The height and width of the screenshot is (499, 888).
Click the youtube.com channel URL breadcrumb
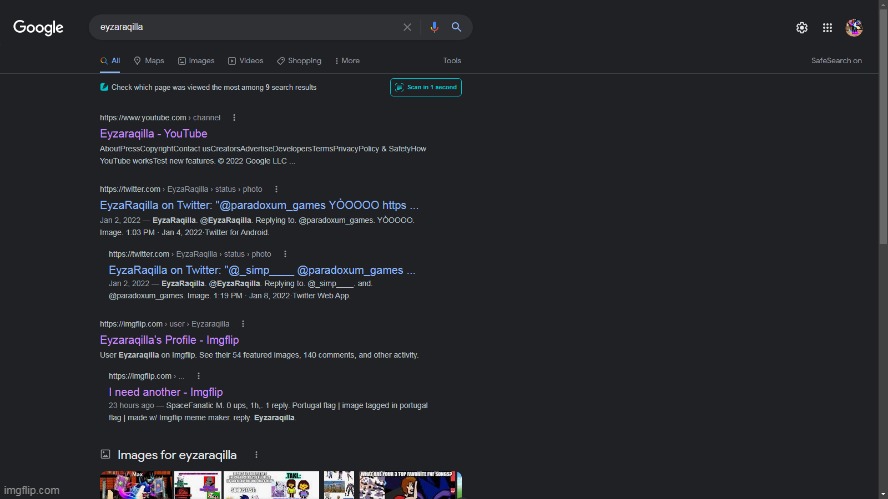160,118
